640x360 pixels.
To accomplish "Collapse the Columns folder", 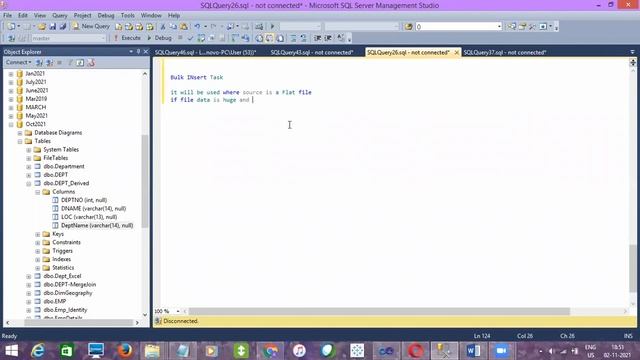I will coord(38,192).
